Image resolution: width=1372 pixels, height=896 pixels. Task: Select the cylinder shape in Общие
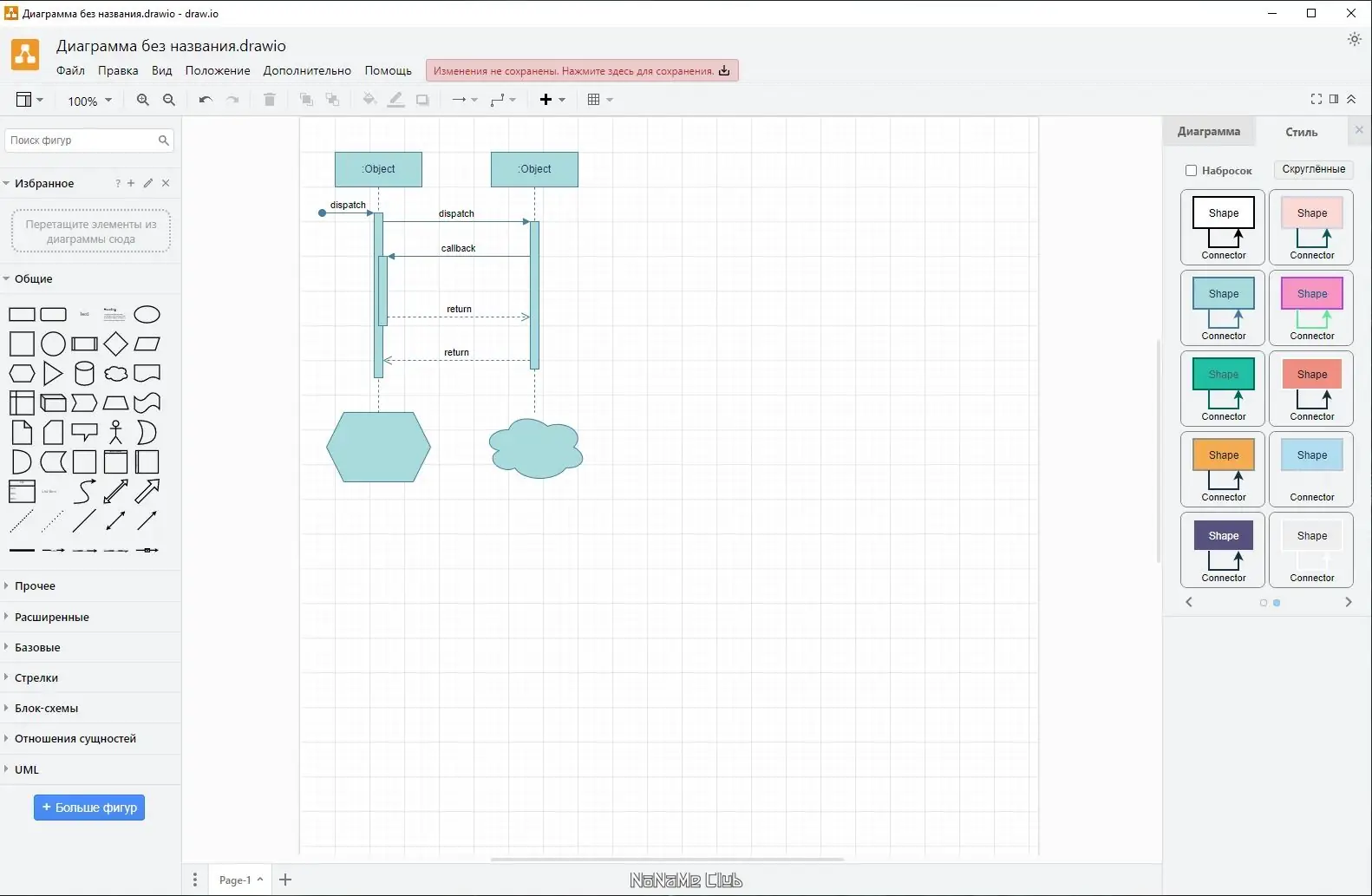[x=84, y=374]
